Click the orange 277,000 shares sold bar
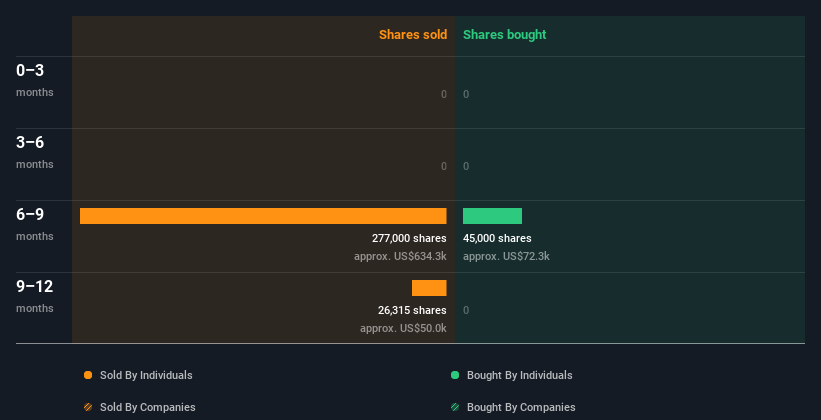The width and height of the screenshot is (821, 420). pos(263,216)
